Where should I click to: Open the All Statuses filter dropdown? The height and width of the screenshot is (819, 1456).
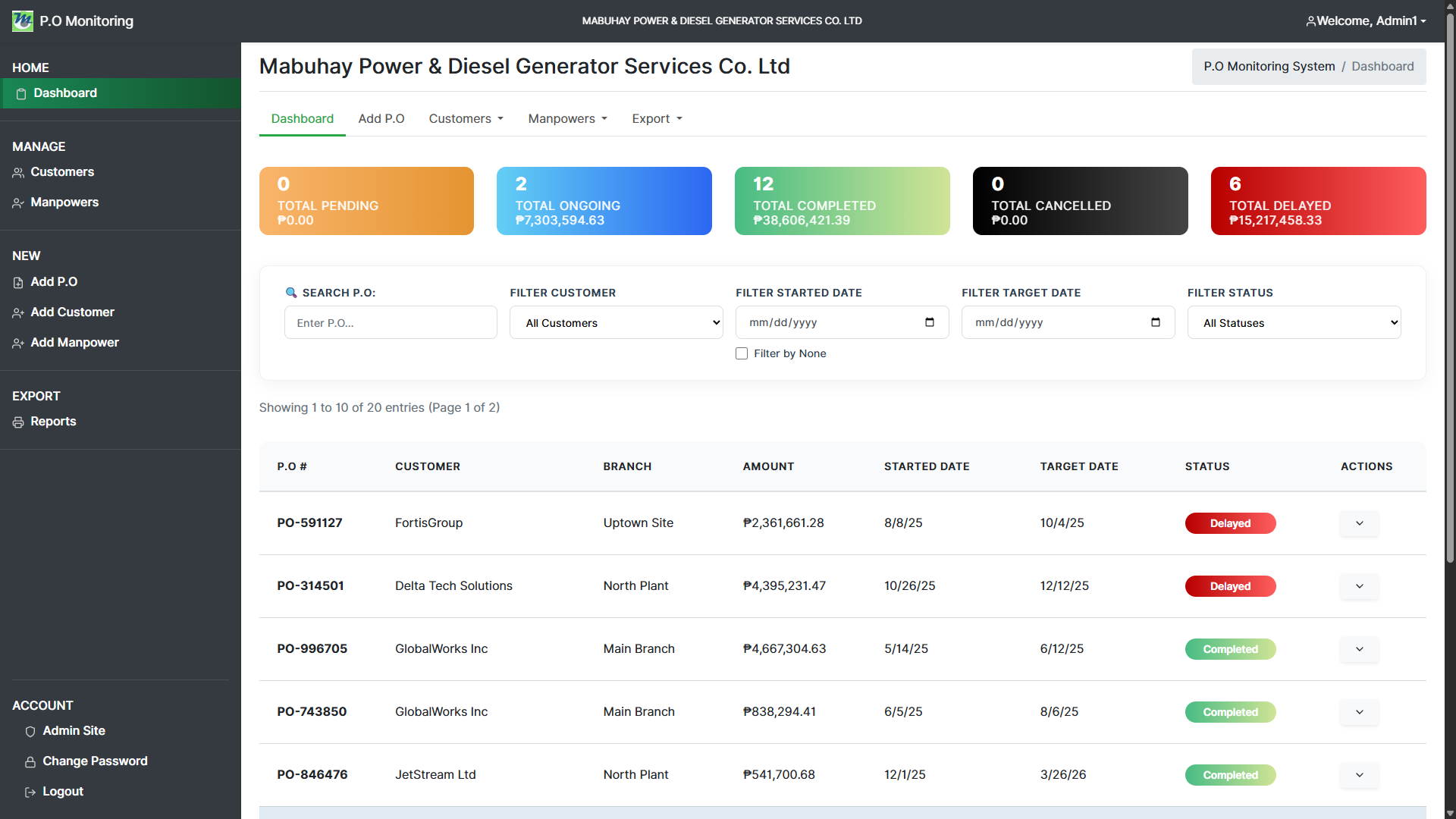click(1294, 323)
